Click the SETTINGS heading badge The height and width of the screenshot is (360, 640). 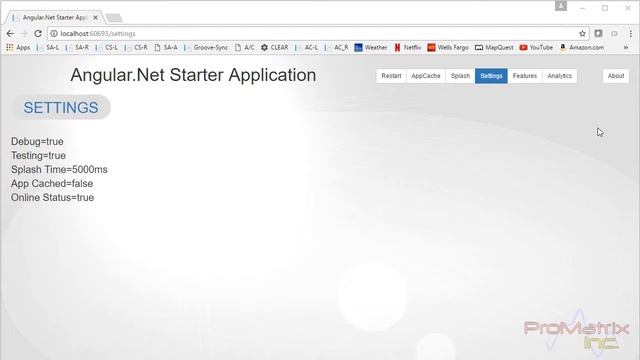tap(61, 107)
